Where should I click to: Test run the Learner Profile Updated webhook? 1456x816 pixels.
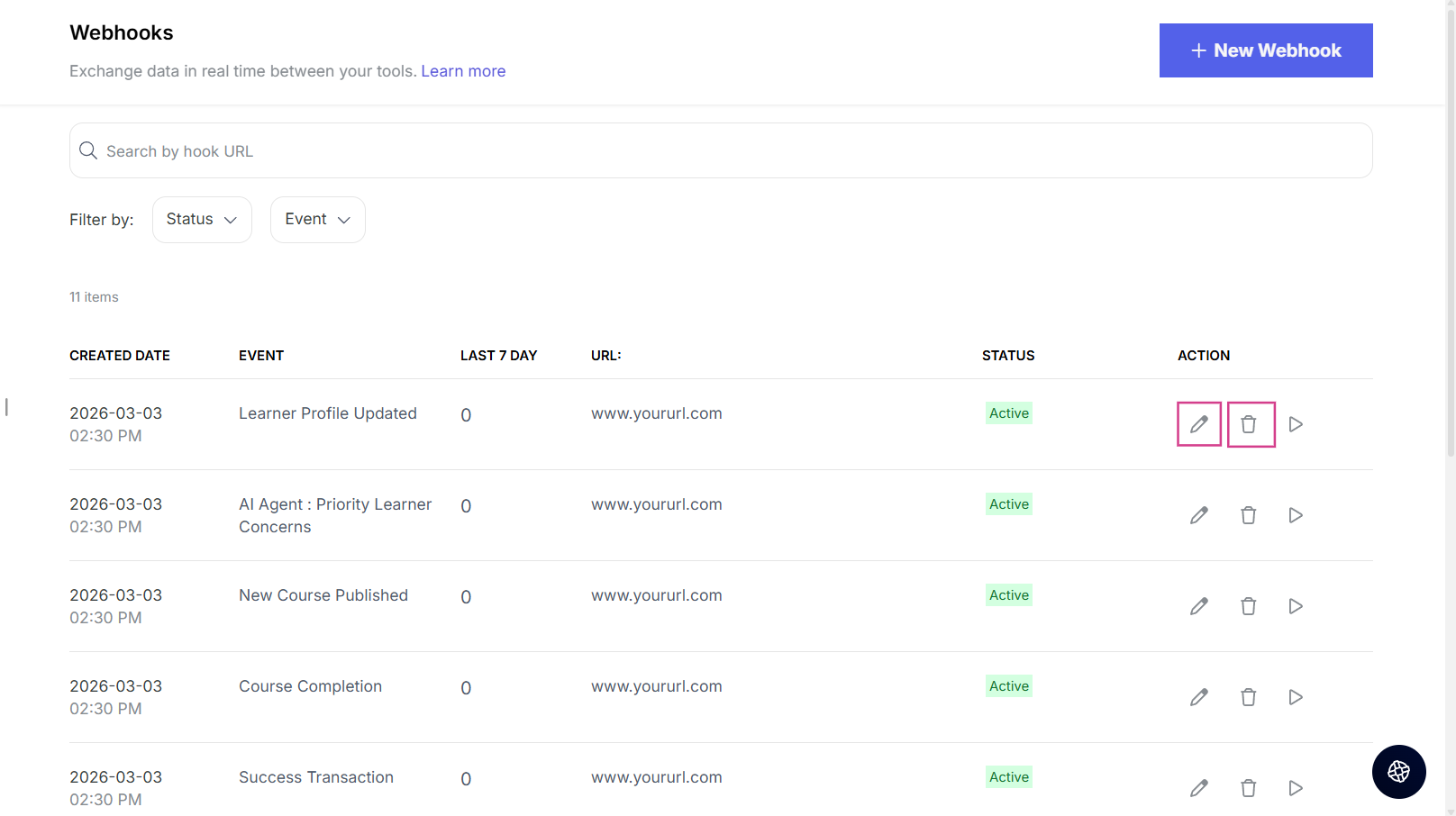pos(1296,424)
